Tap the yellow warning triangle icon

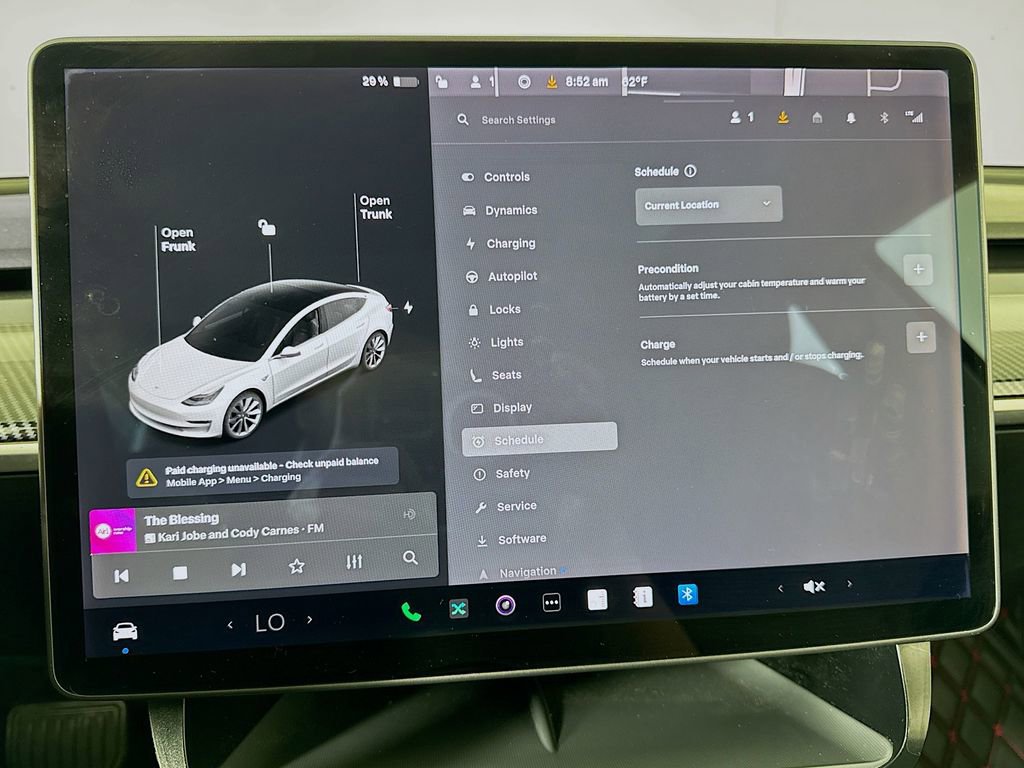[x=146, y=477]
